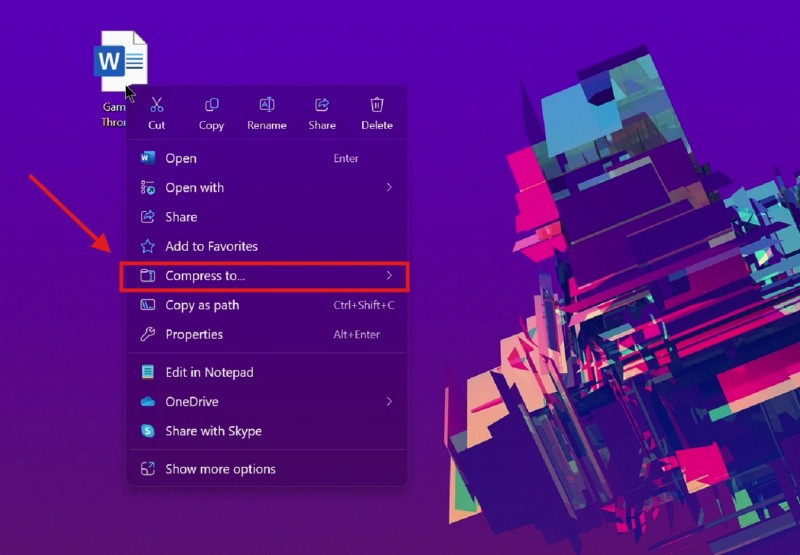This screenshot has height=555, width=800.
Task: Click the Rename icon
Action: point(266,105)
